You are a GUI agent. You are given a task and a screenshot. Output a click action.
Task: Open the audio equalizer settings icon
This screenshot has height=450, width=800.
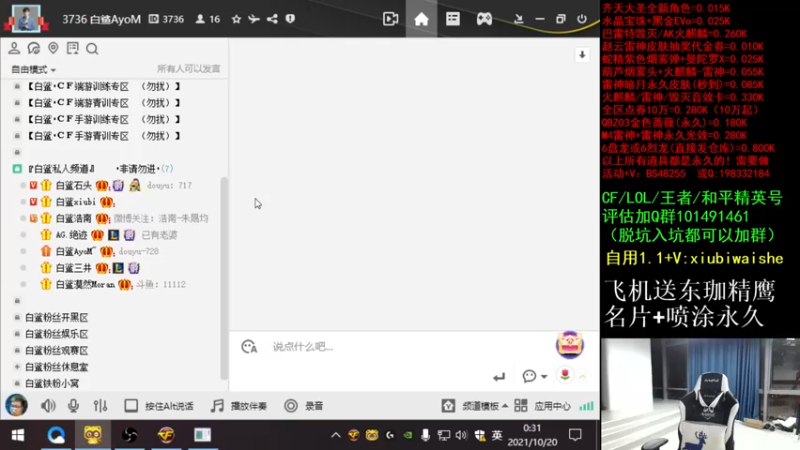tap(100, 406)
